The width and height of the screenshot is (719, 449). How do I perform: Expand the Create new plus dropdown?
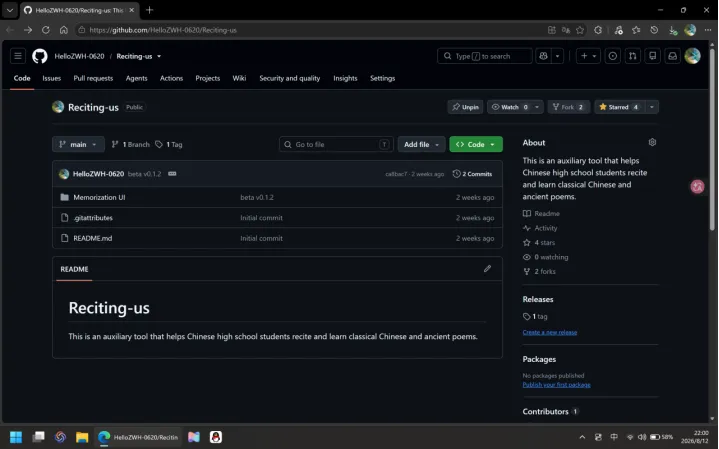coord(588,56)
